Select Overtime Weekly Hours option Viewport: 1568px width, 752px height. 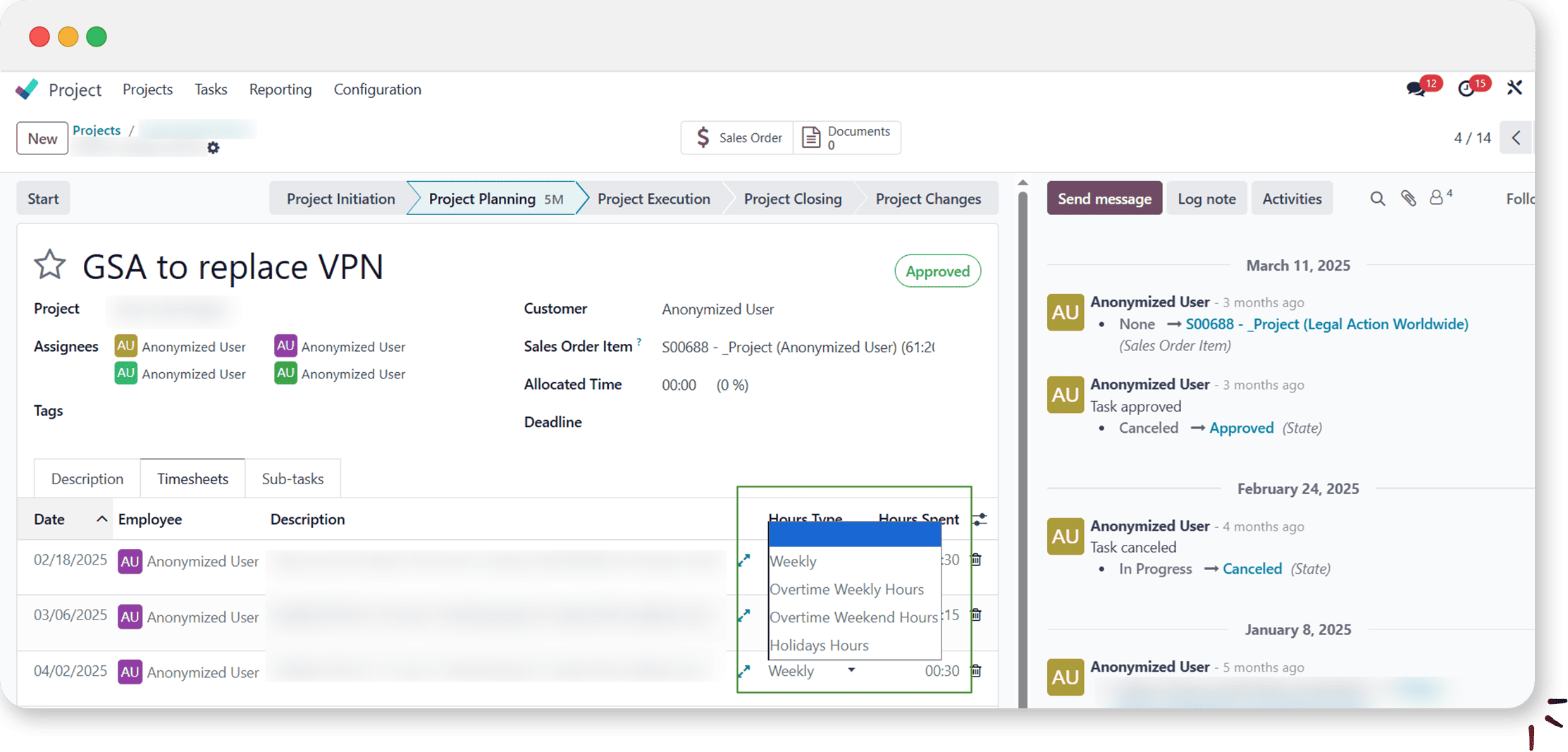846,589
